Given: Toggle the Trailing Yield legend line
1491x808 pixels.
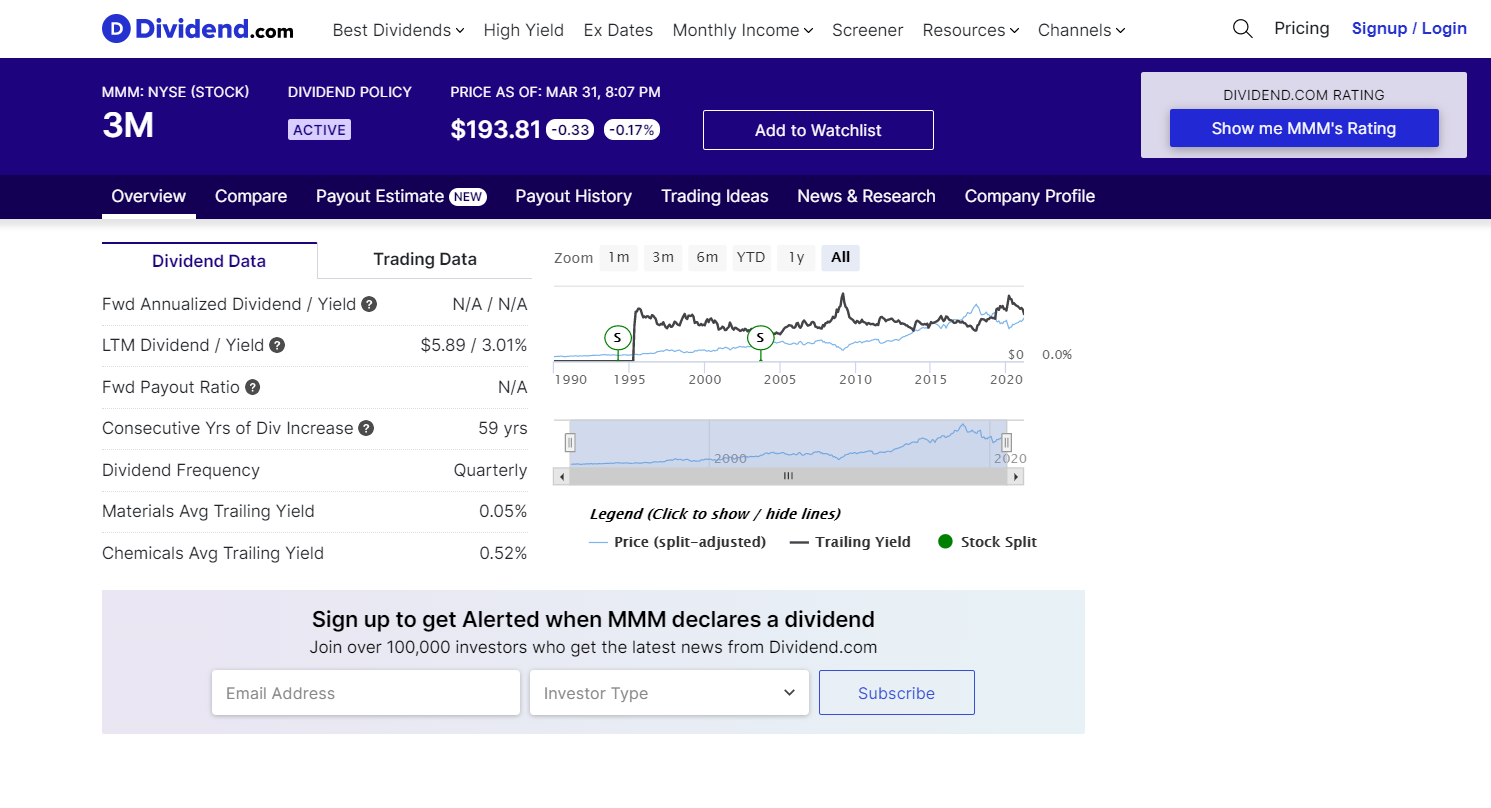Looking at the screenshot, I should point(851,542).
